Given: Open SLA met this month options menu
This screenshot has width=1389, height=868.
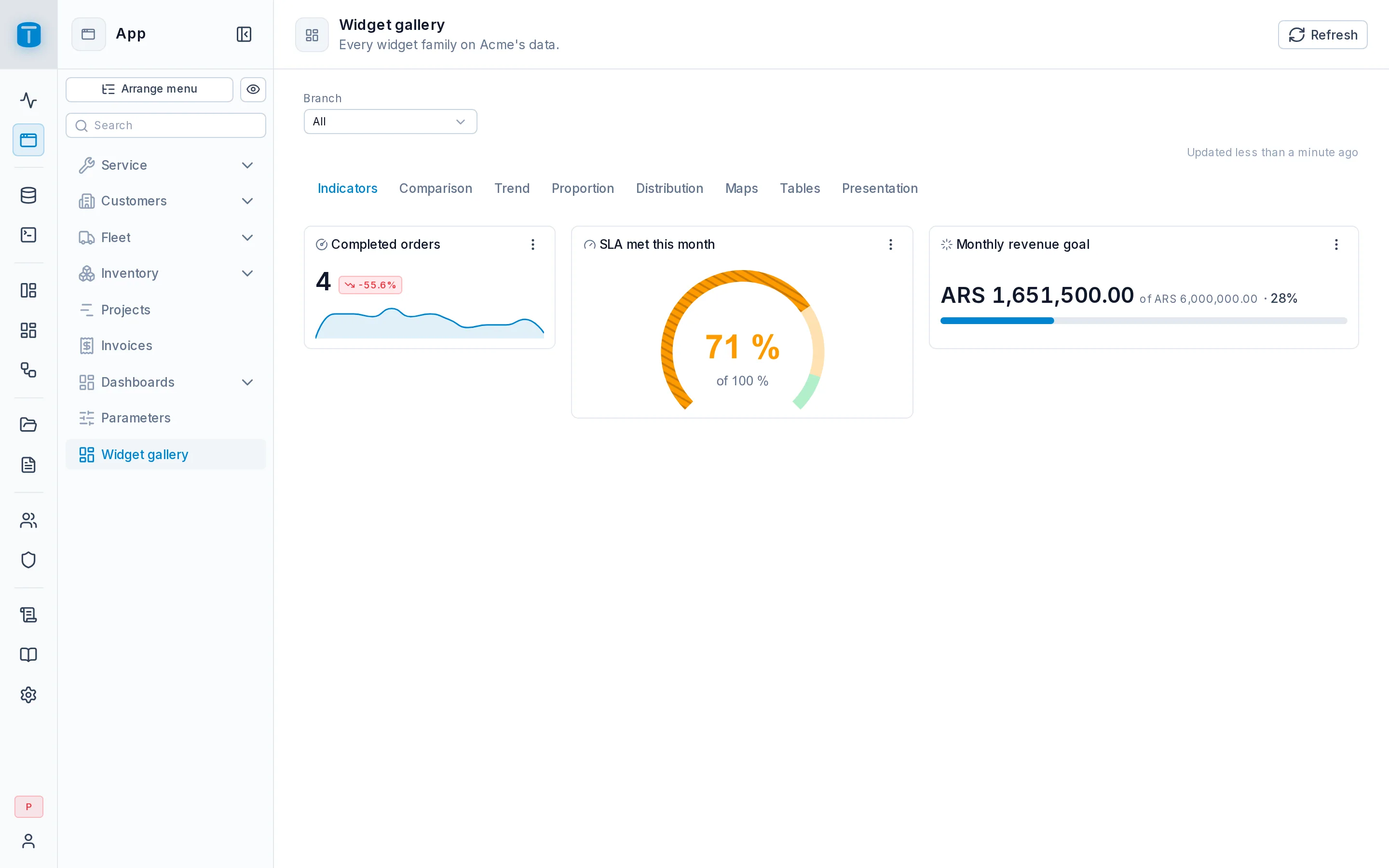Looking at the screenshot, I should (890, 244).
